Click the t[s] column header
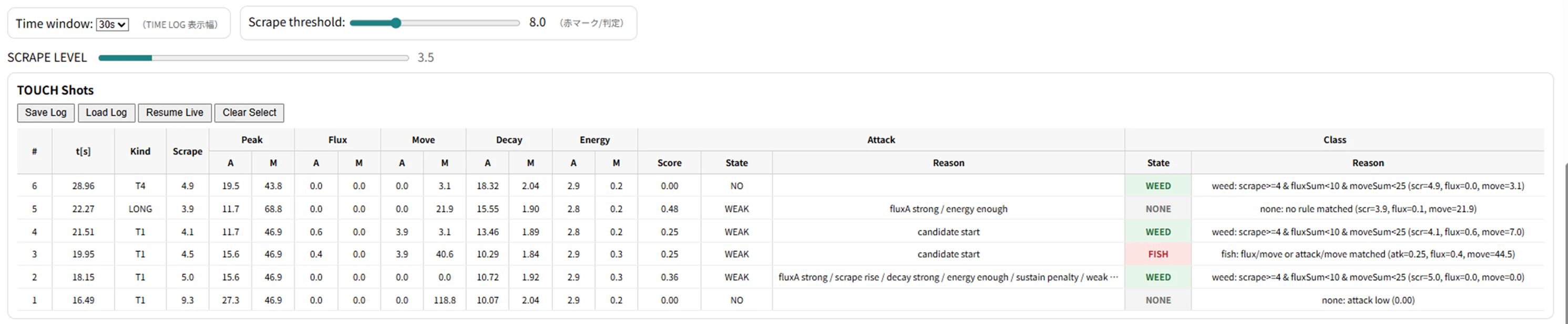 (84, 151)
